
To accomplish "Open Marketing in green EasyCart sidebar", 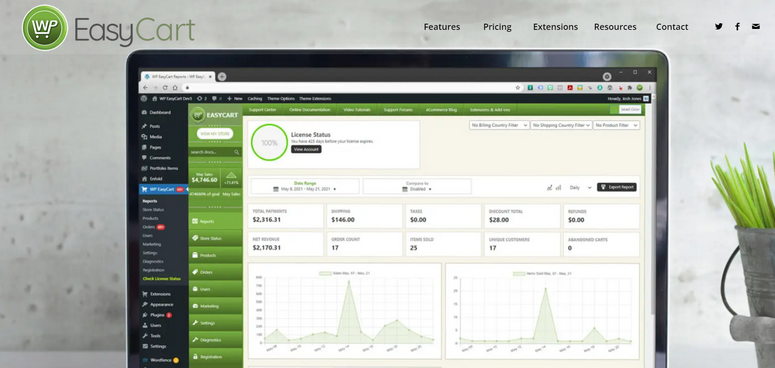I will [x=215, y=306].
